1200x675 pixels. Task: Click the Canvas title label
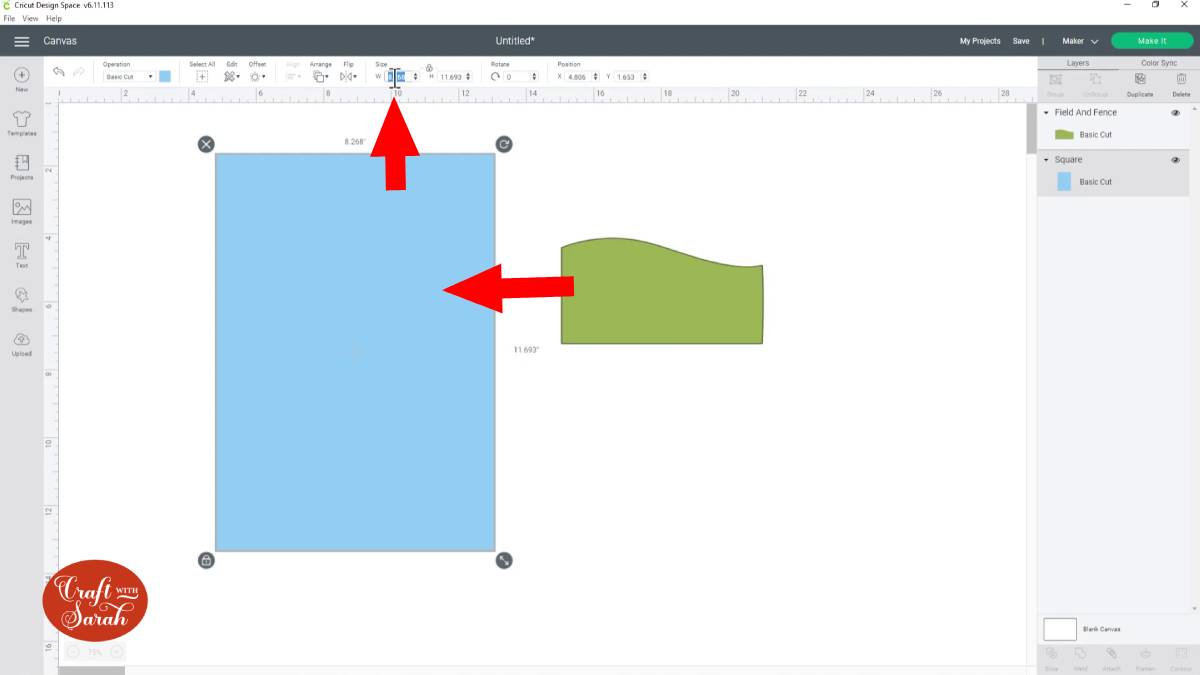click(x=60, y=41)
